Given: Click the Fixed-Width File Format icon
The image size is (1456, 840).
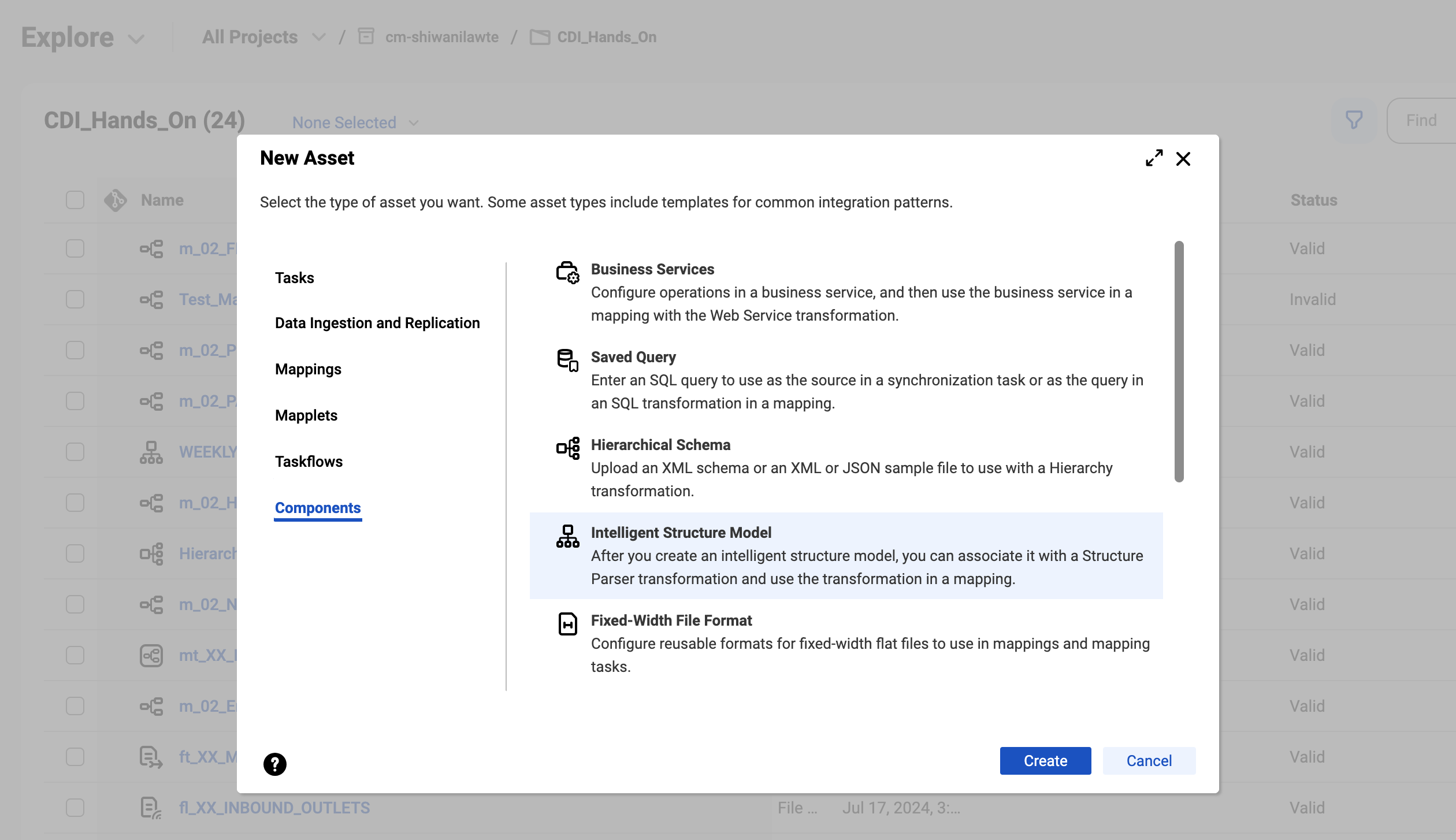Looking at the screenshot, I should (567, 623).
